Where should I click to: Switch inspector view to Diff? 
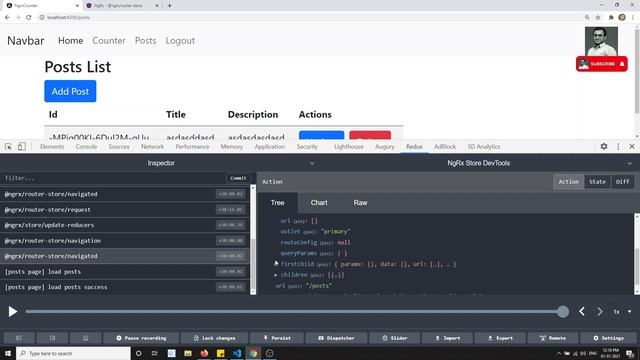[622, 182]
